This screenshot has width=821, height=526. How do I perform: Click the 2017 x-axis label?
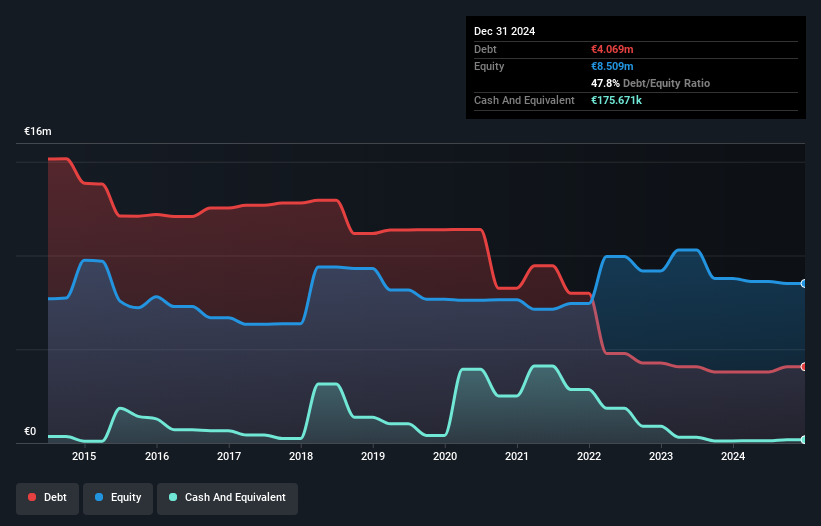229,456
